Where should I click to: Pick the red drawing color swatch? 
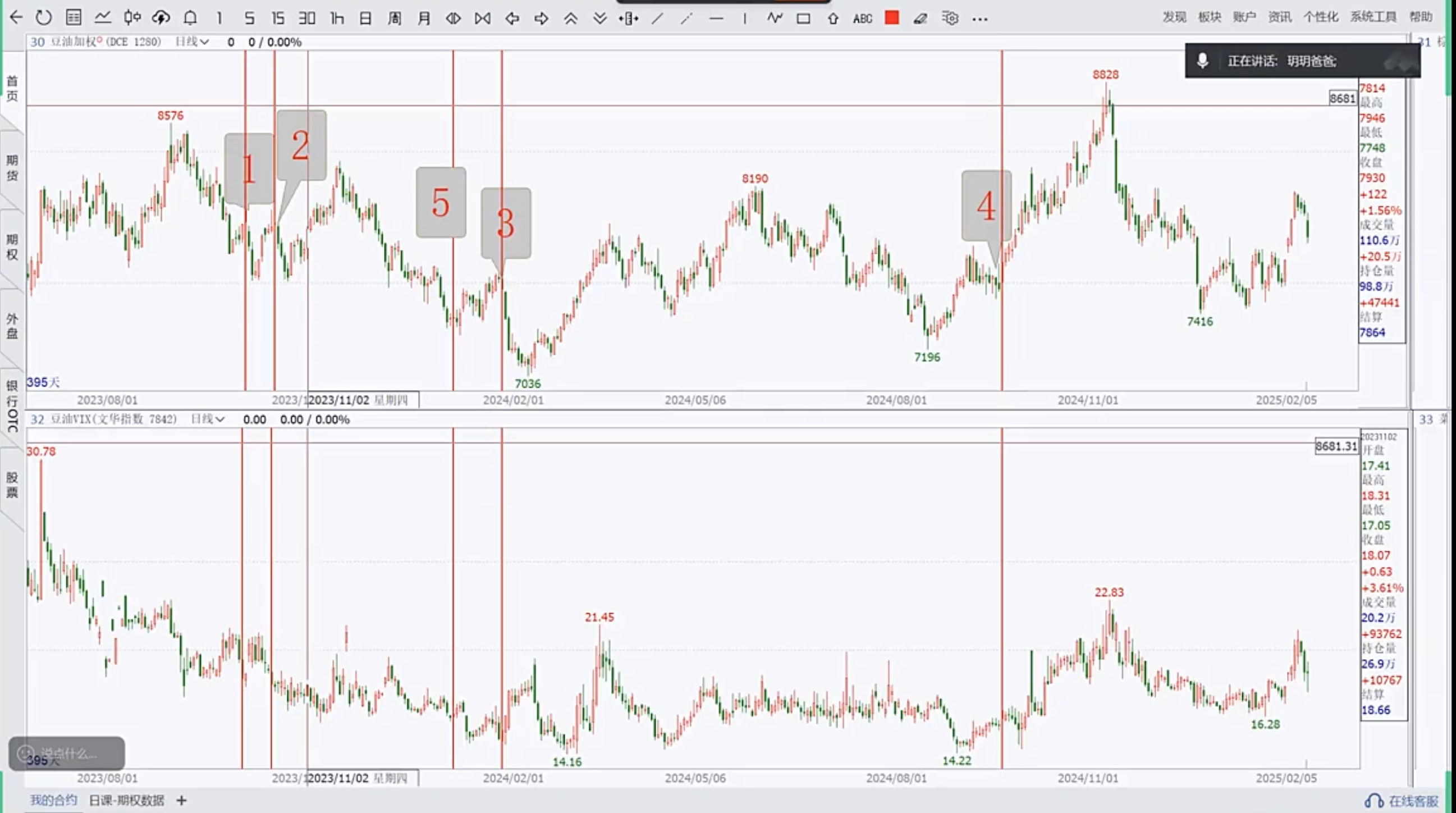[892, 18]
